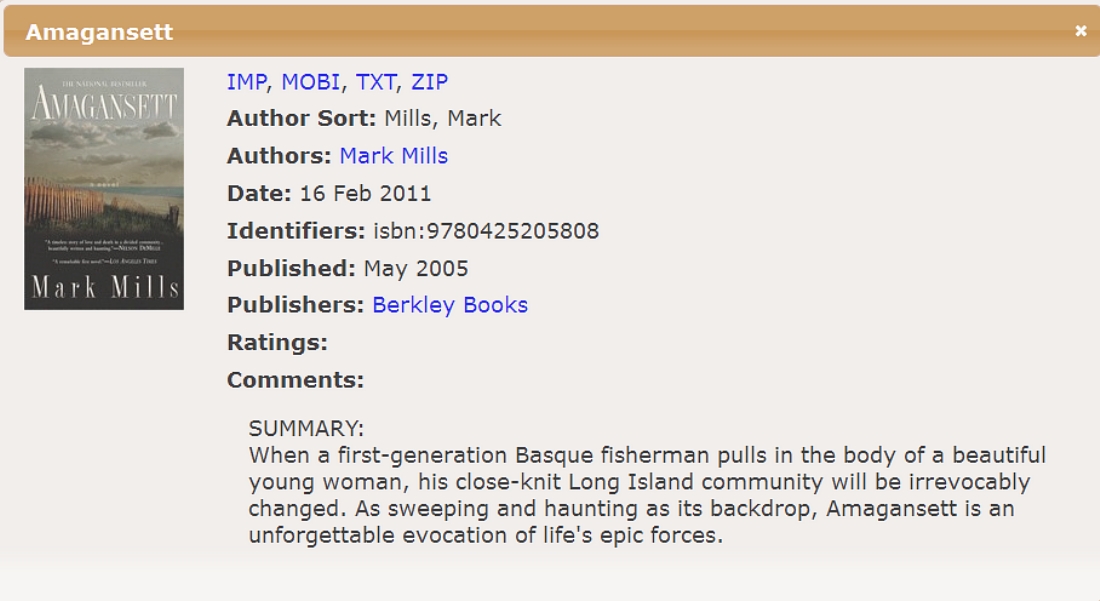Click the Basque fisherman summary paragraph

(647, 495)
